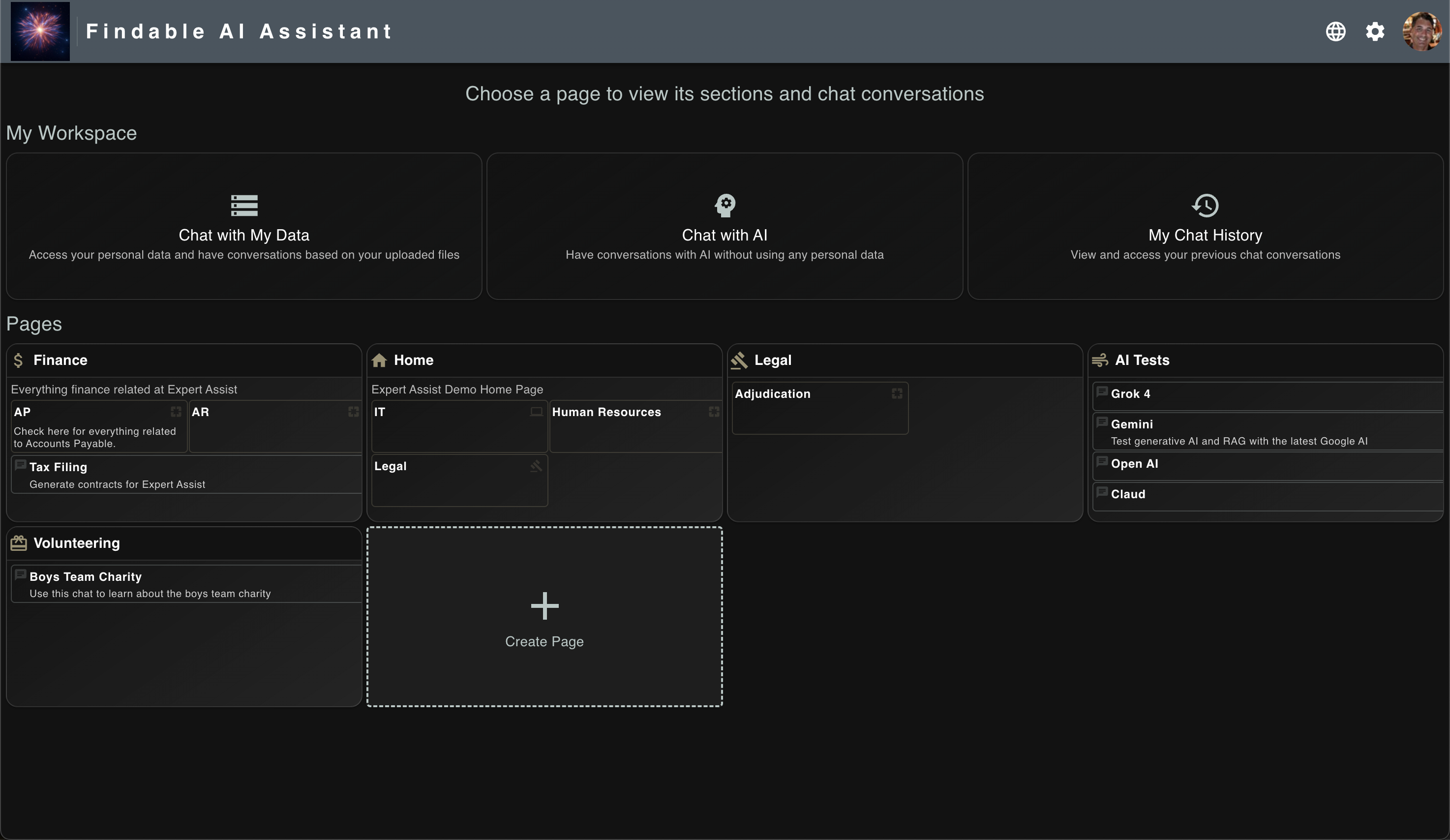Expand the AP section via corner icon
Viewport: 1450px width, 840px height.
coord(176,411)
